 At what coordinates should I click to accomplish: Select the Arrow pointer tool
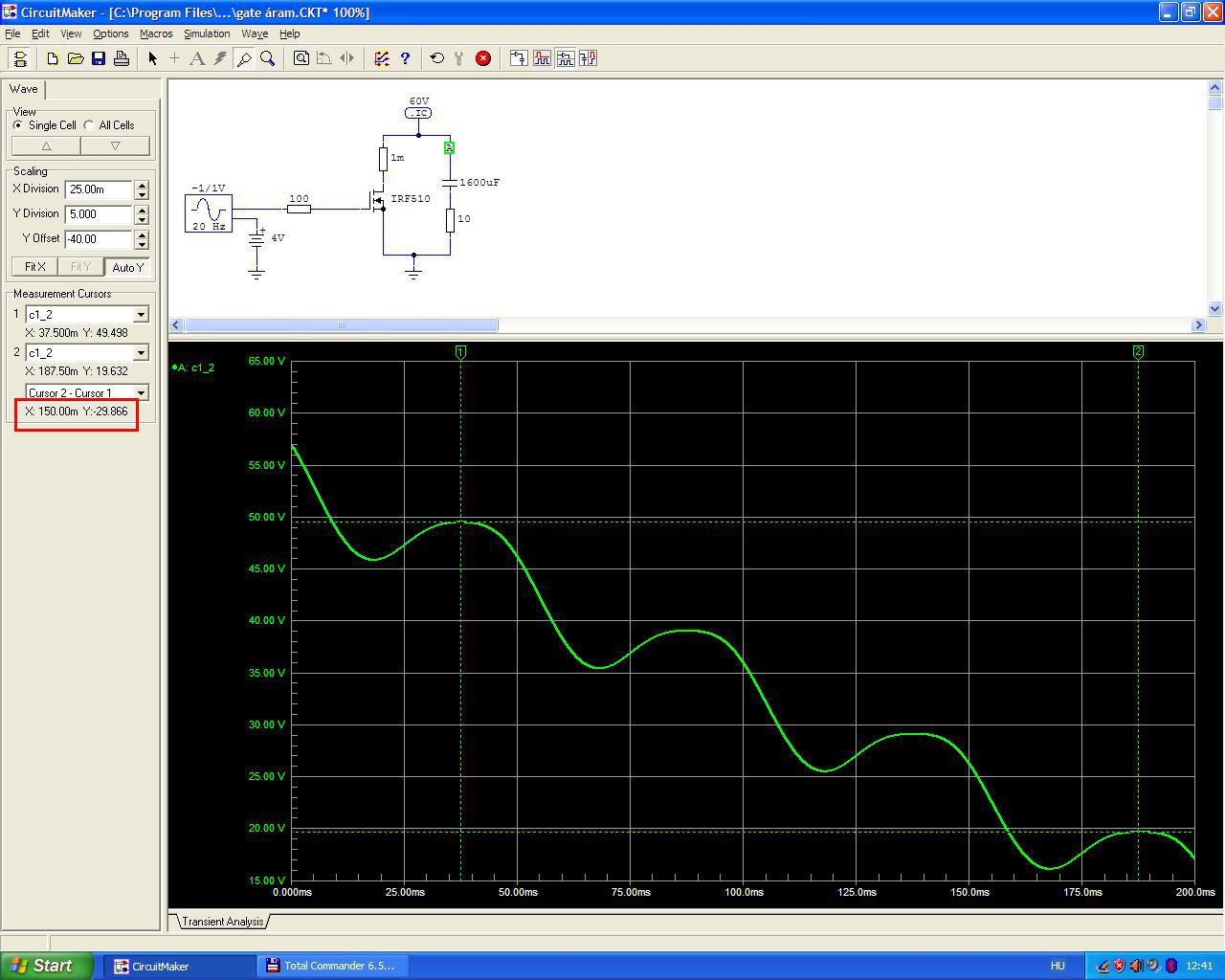(152, 58)
